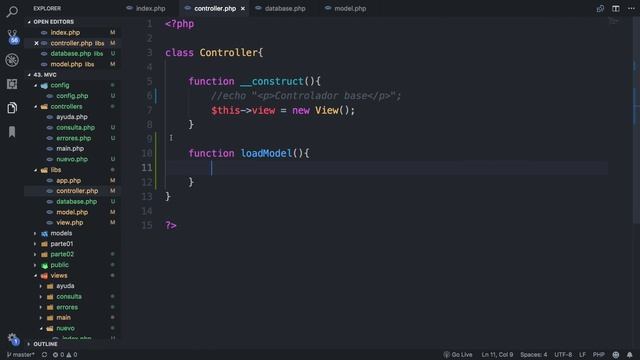Switch to the database.php tab
The width and height of the screenshot is (640, 360).
coord(280,9)
